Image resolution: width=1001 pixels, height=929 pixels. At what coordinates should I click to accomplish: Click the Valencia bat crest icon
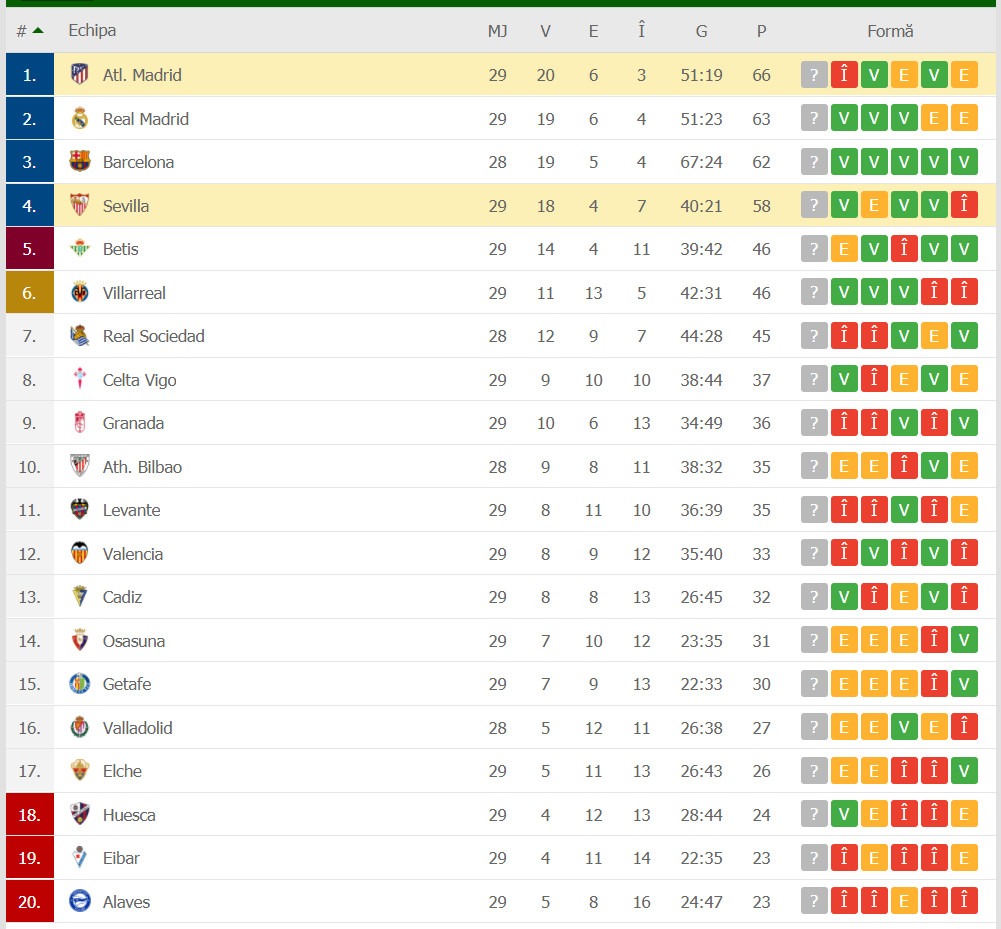[x=80, y=553]
